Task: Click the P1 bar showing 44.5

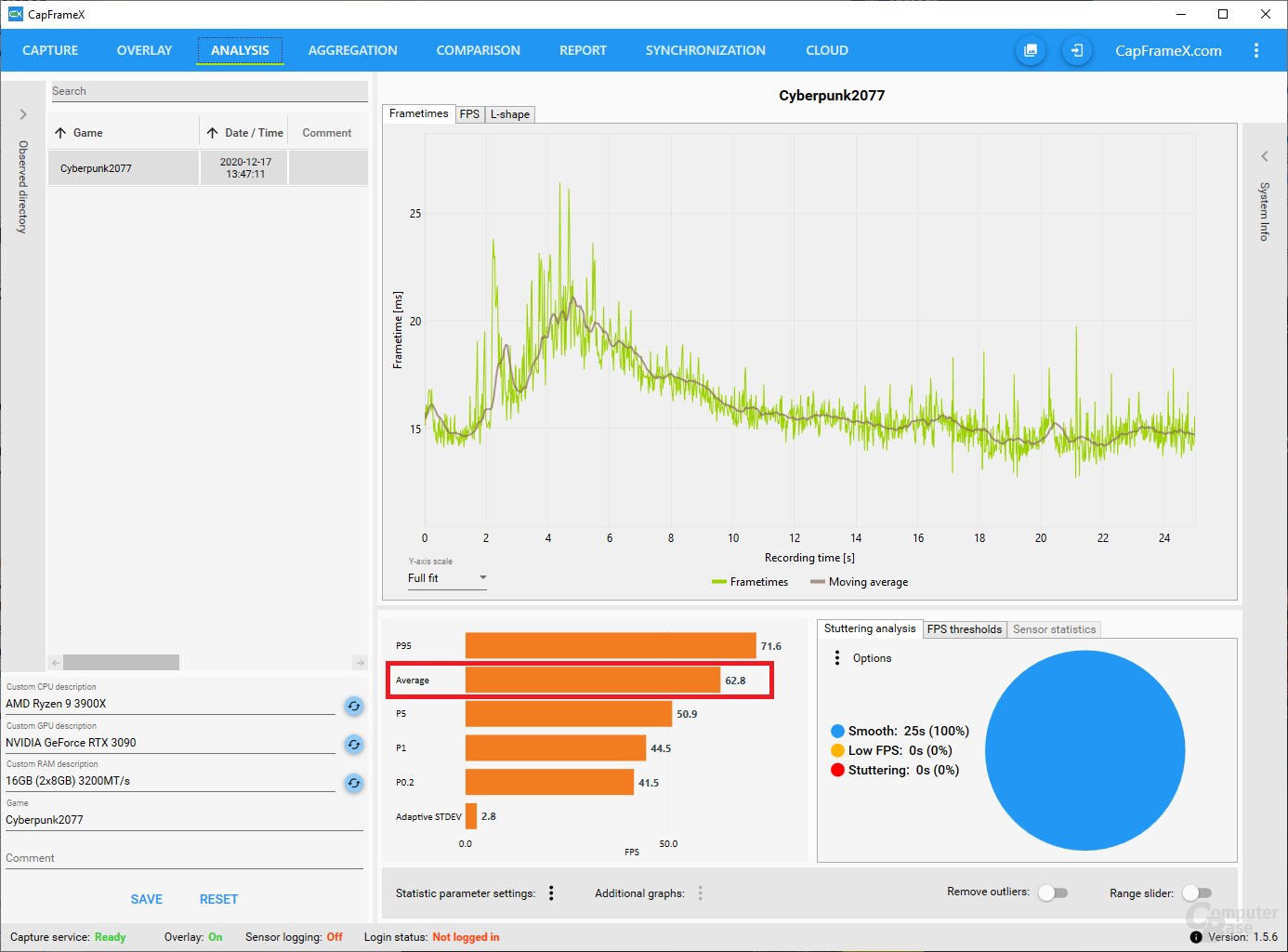Action: pyautogui.click(x=556, y=747)
